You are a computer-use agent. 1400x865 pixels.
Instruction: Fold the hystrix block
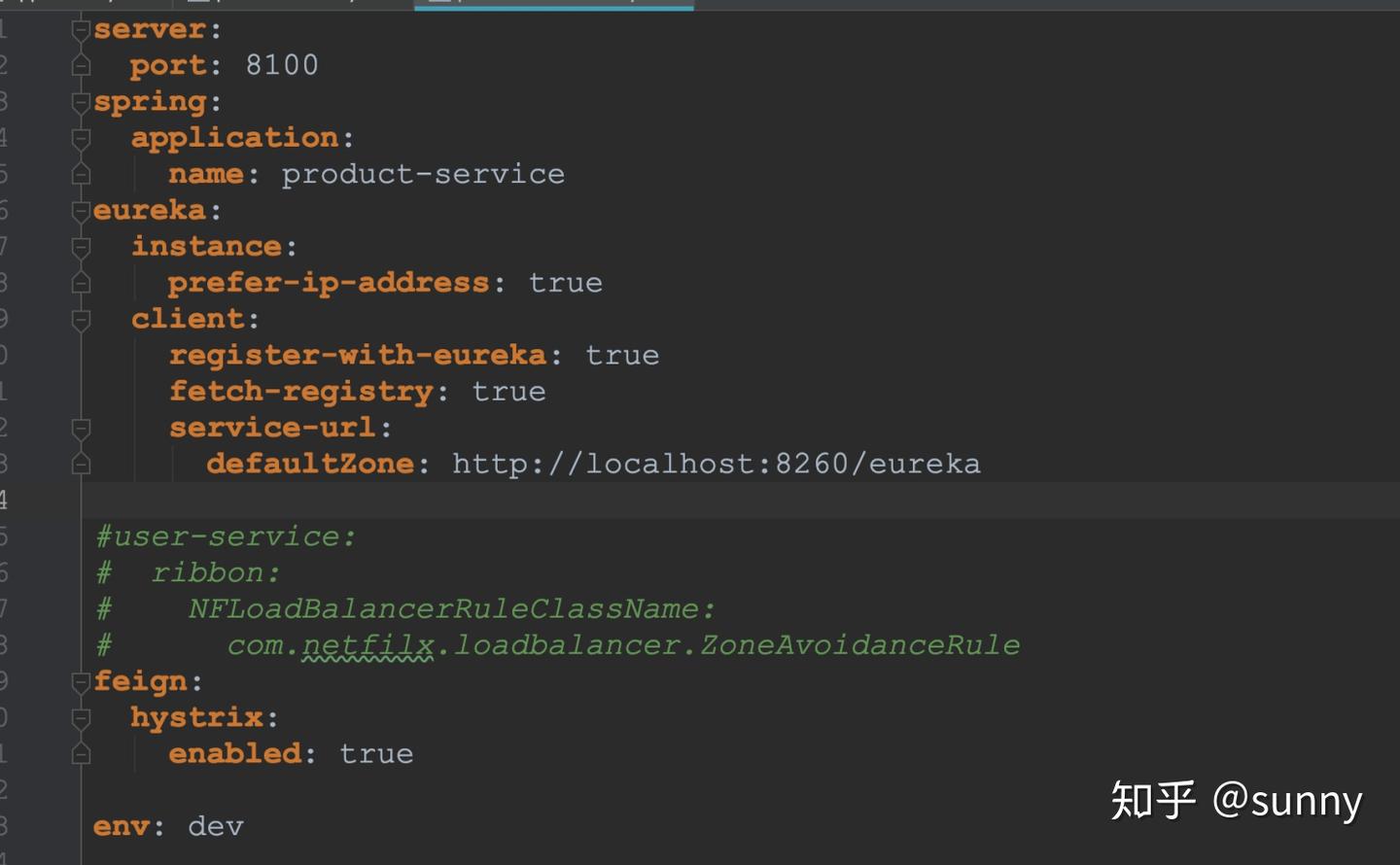tap(82, 718)
